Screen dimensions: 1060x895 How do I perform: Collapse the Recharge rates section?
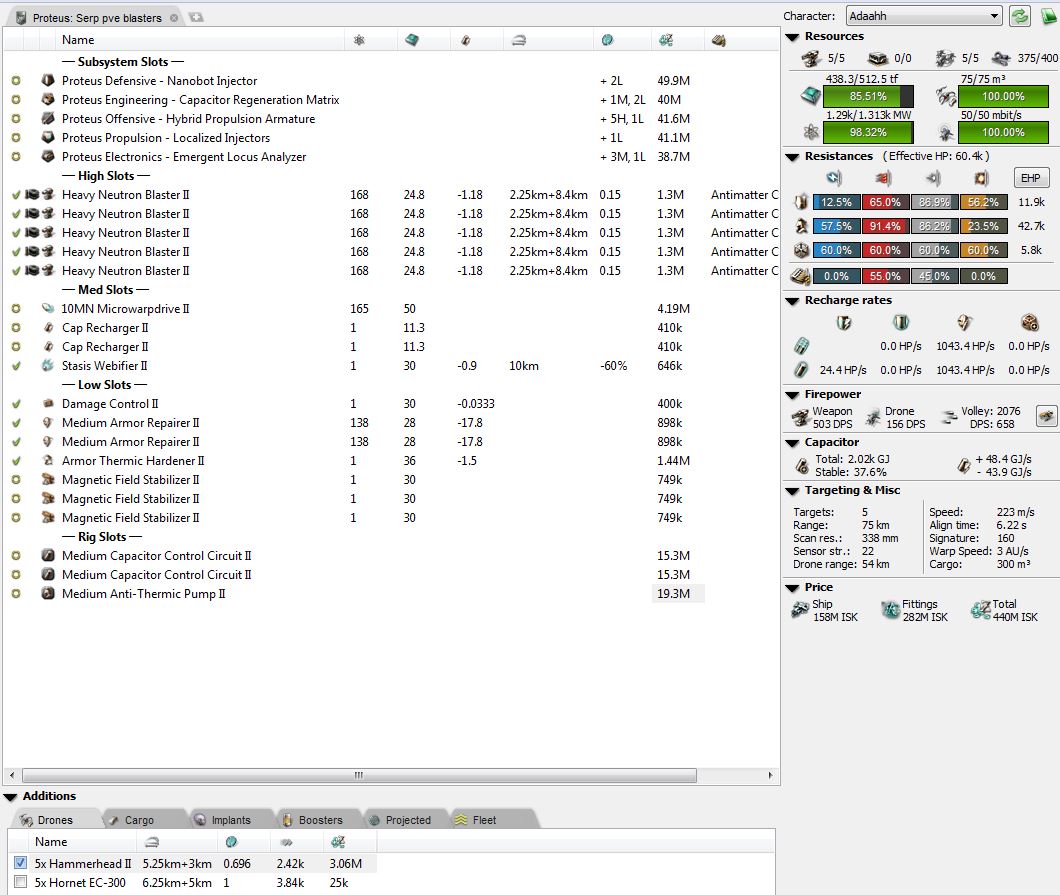[x=792, y=301]
